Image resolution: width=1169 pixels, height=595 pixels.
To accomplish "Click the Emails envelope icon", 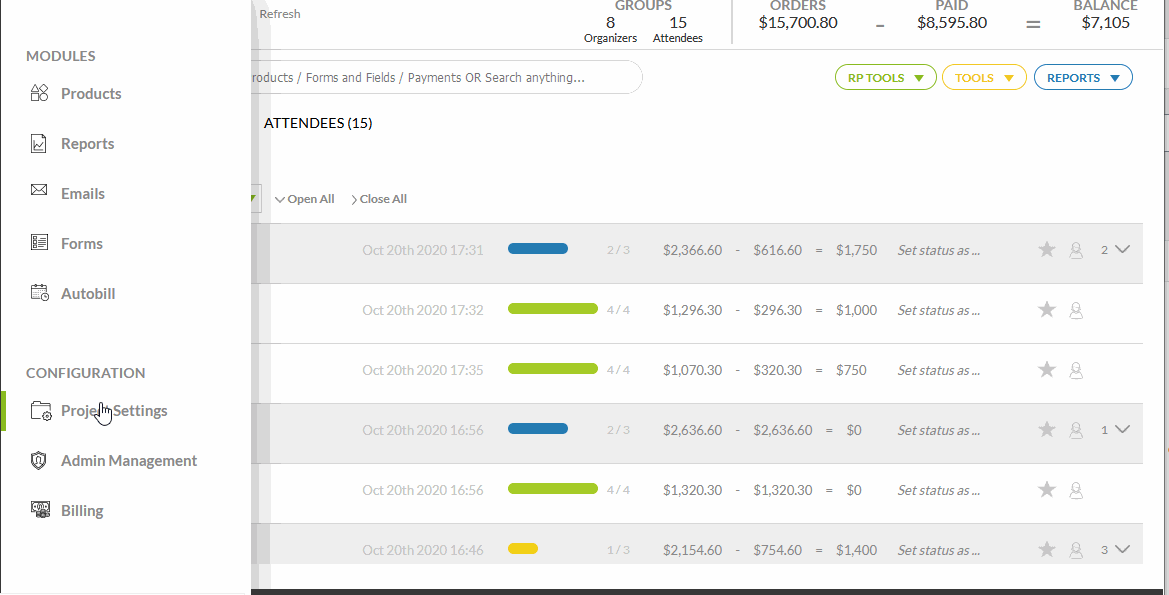I will coord(40,193).
